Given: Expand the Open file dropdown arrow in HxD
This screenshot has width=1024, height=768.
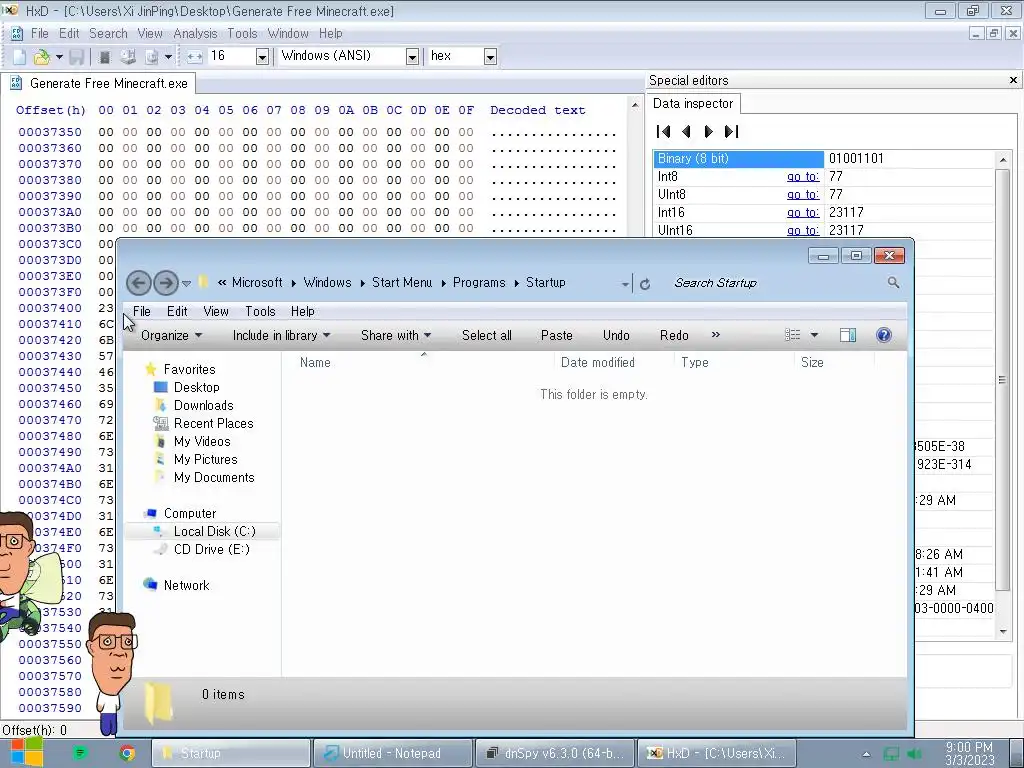Looking at the screenshot, I should [59, 57].
